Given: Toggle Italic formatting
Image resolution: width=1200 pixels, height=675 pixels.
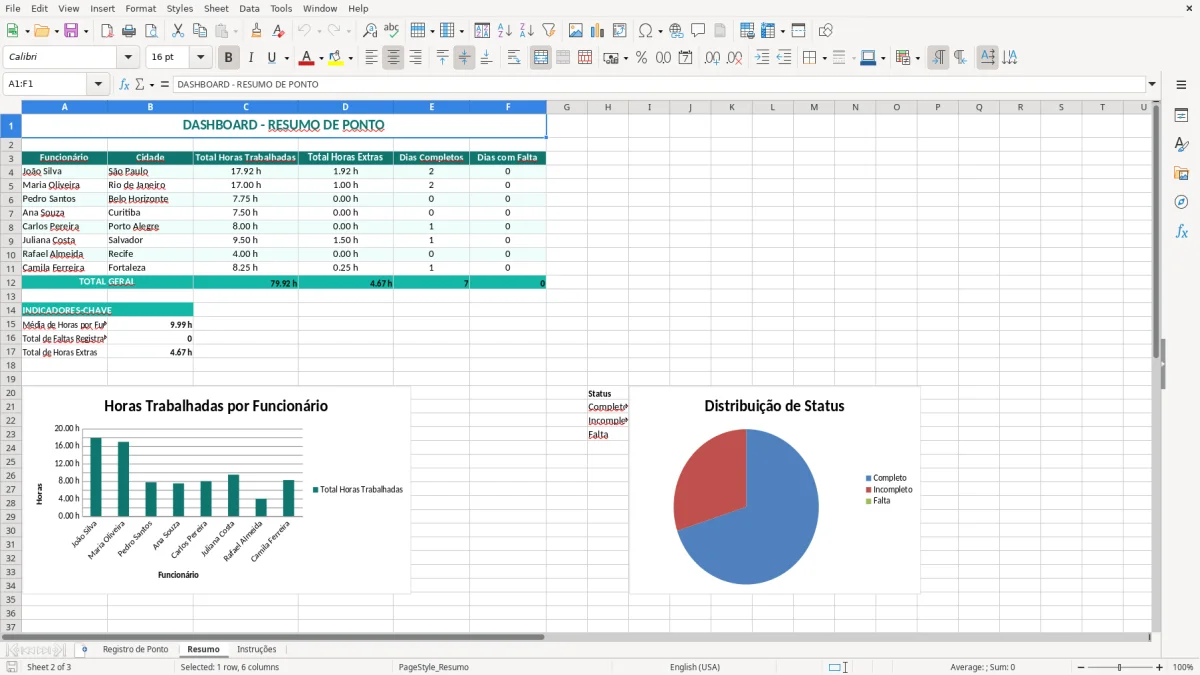Looking at the screenshot, I should (x=251, y=58).
